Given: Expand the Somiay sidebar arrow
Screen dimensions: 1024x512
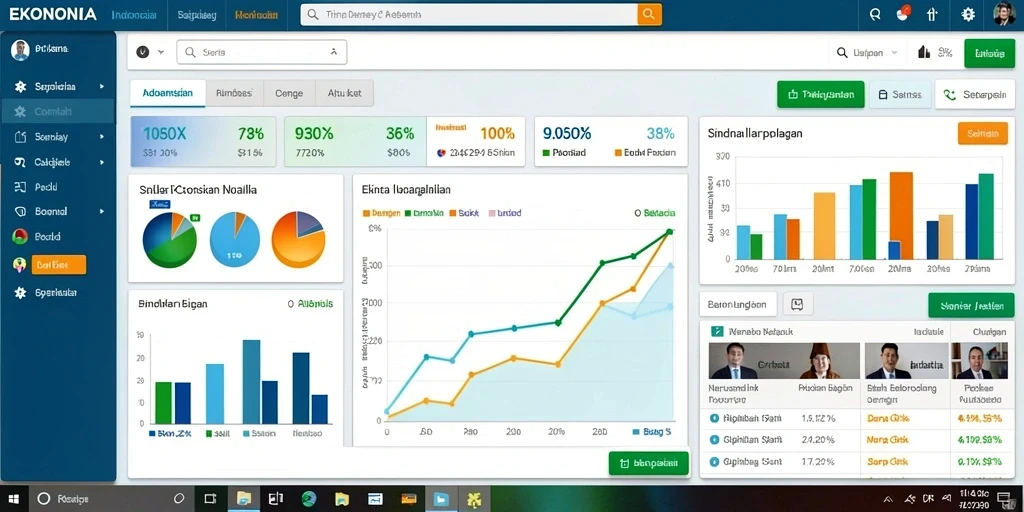Looking at the screenshot, I should click(x=102, y=137).
